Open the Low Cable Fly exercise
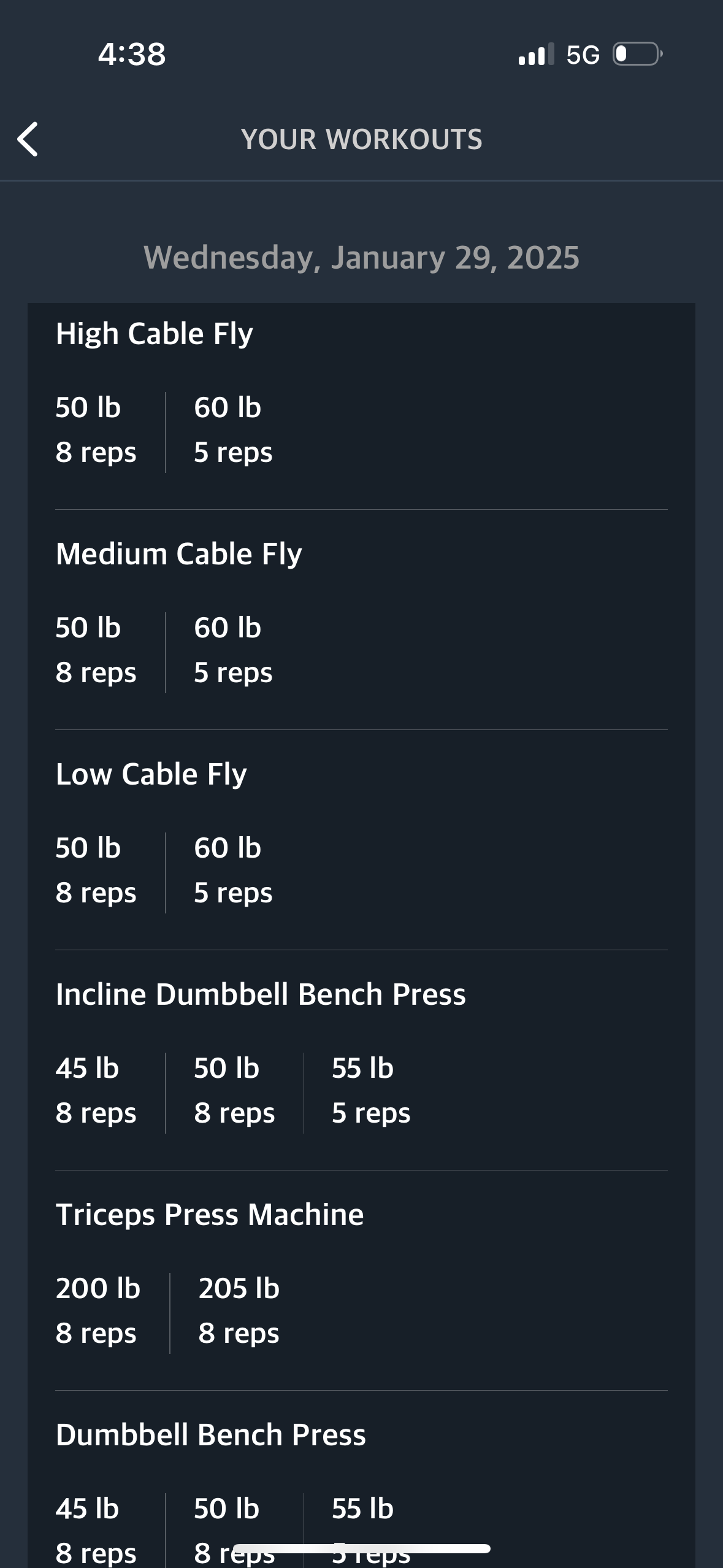 151,774
